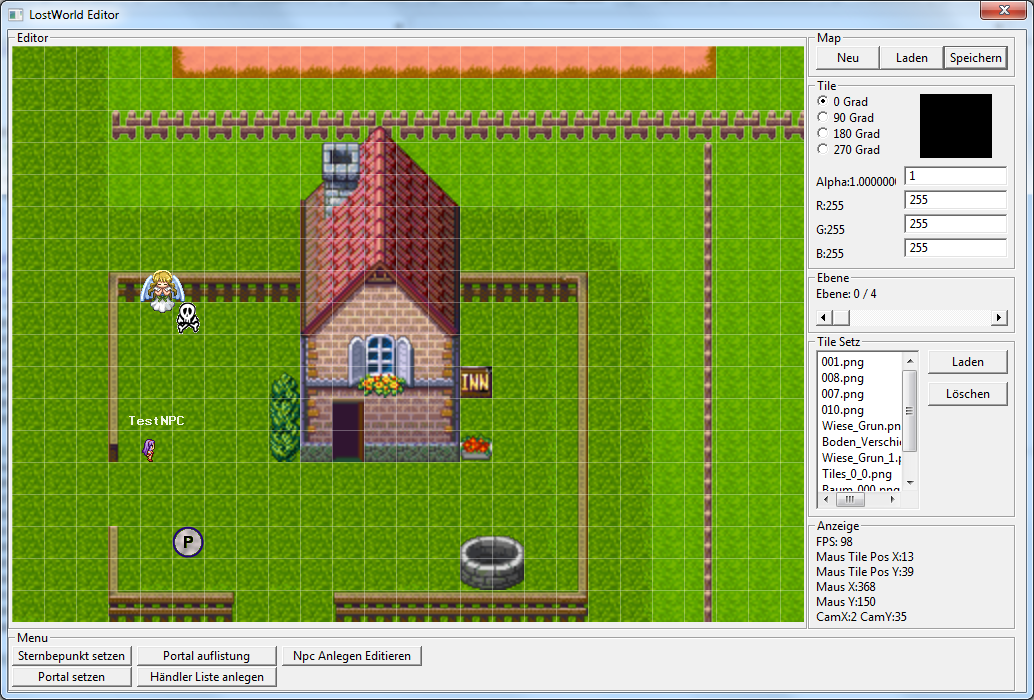
Task: Click the tile list scroll-down arrow
Action: pyautogui.click(x=910, y=483)
